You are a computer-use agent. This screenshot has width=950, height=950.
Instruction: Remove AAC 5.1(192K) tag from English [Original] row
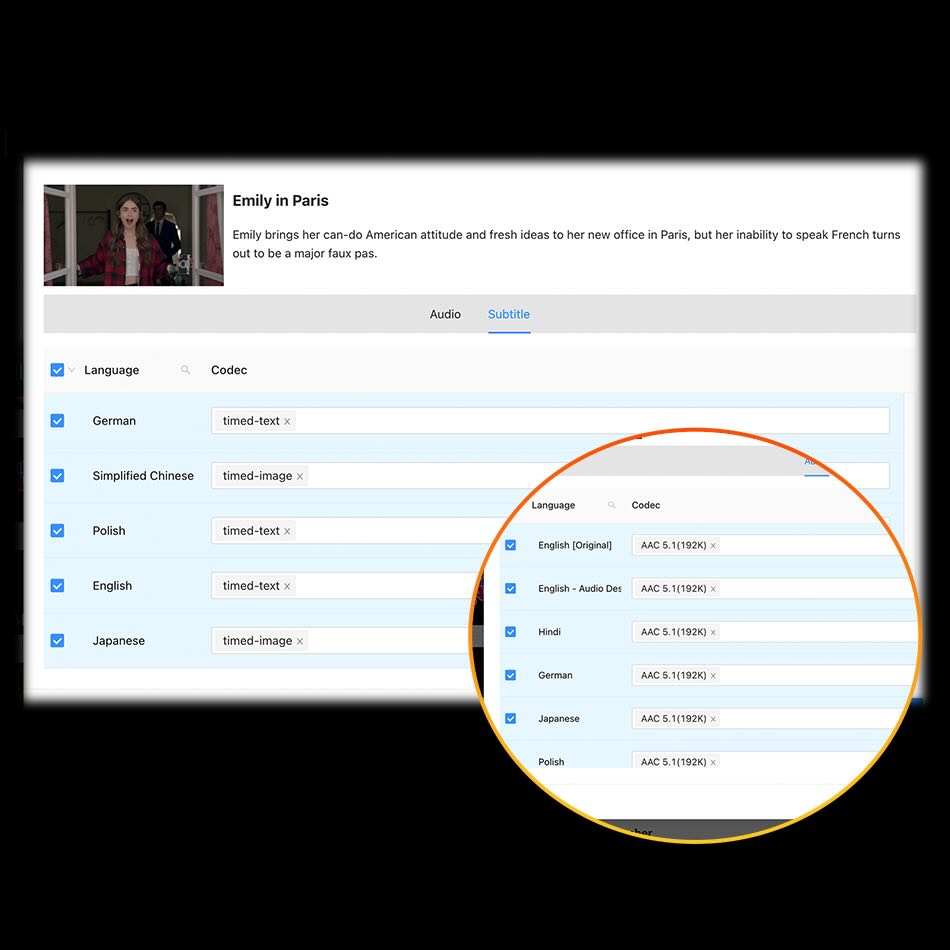pos(713,546)
